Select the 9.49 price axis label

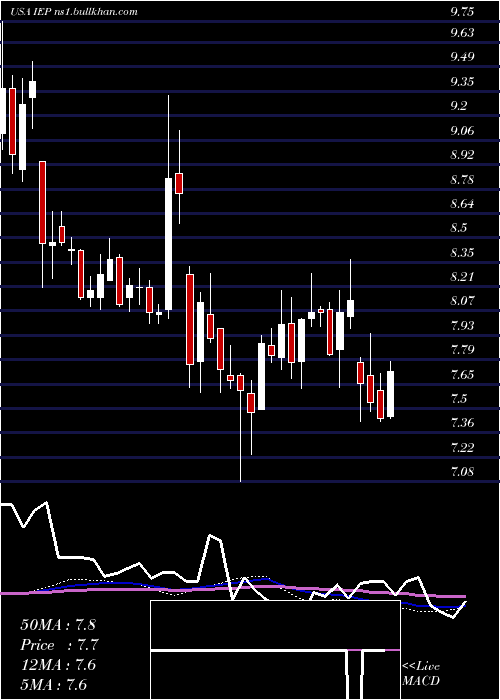tap(462, 57)
